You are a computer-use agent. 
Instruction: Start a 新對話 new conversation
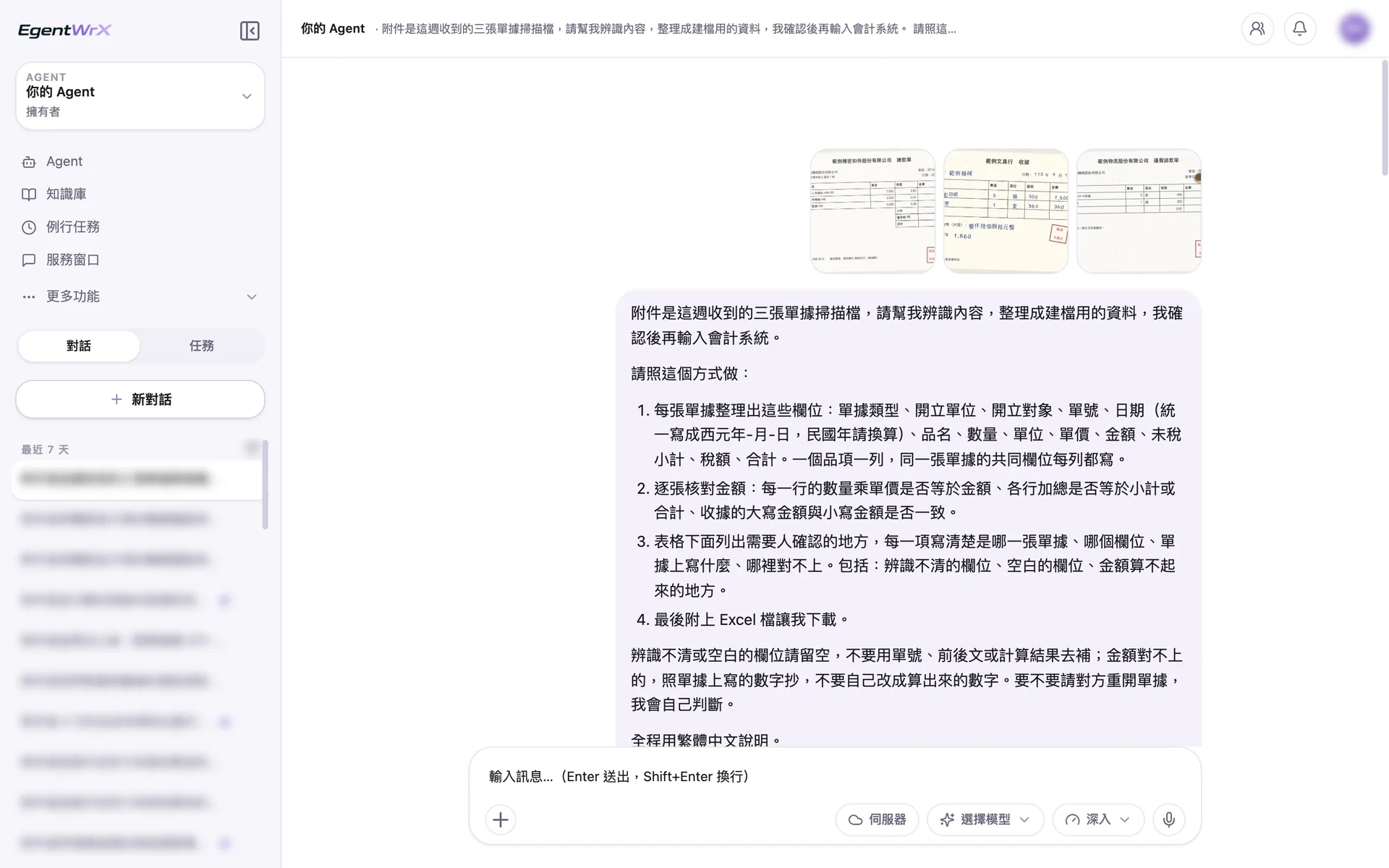(x=140, y=399)
